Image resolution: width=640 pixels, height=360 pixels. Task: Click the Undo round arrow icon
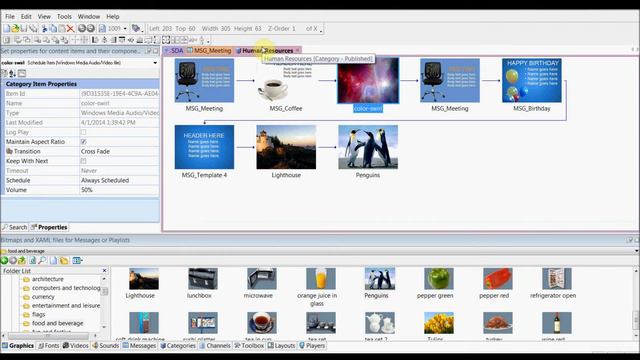pyautogui.click(x=82, y=29)
